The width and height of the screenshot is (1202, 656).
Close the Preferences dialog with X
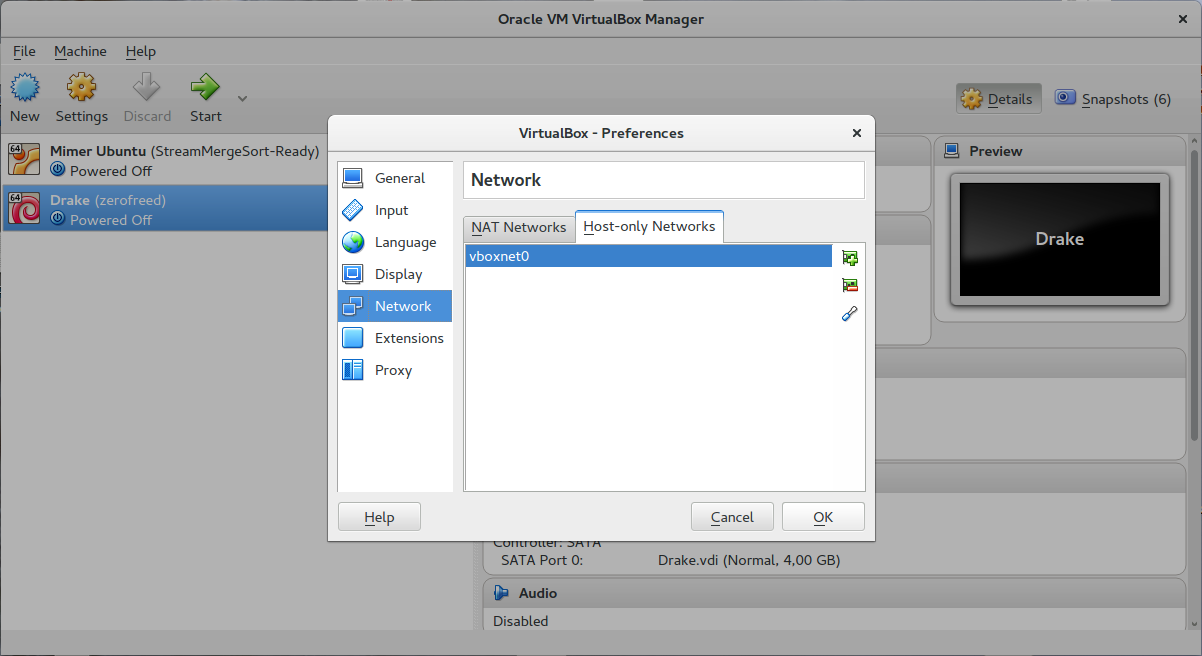(857, 133)
